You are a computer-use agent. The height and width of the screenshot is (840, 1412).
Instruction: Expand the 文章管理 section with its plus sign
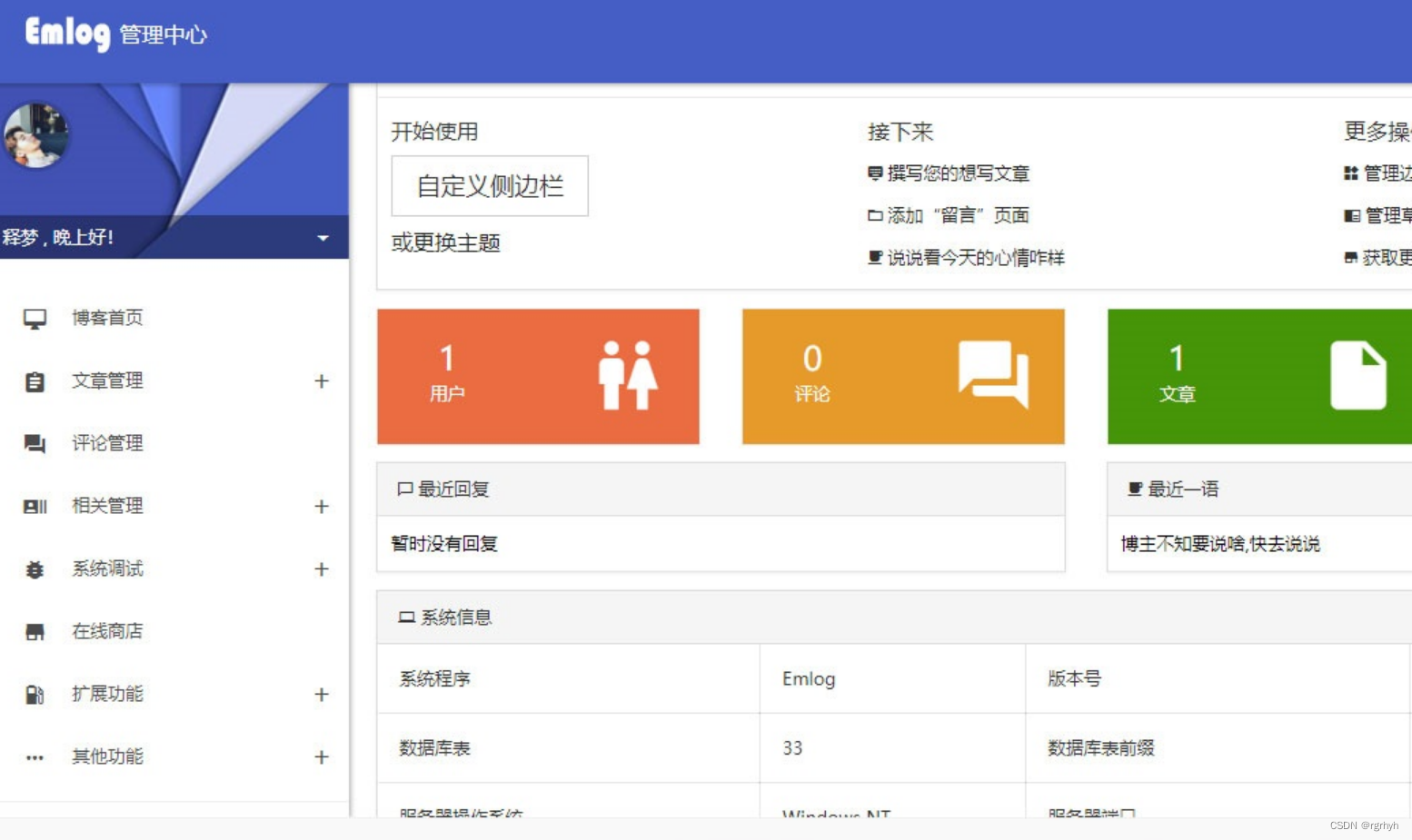click(321, 380)
